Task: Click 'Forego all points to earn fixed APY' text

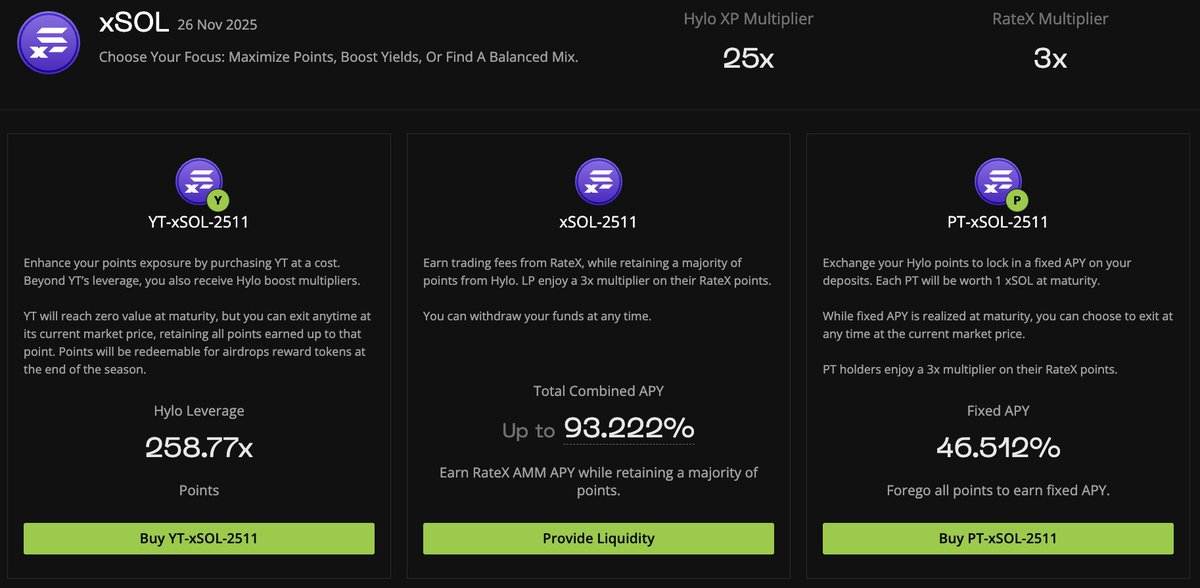Action: [x=998, y=490]
